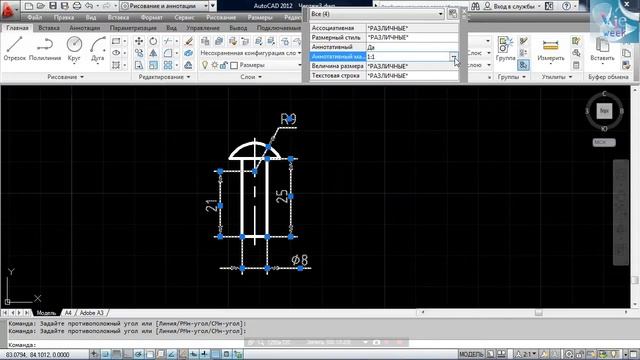Click the coordinates readout in status bar
This screenshot has width=640, height=360.
coord(38,354)
